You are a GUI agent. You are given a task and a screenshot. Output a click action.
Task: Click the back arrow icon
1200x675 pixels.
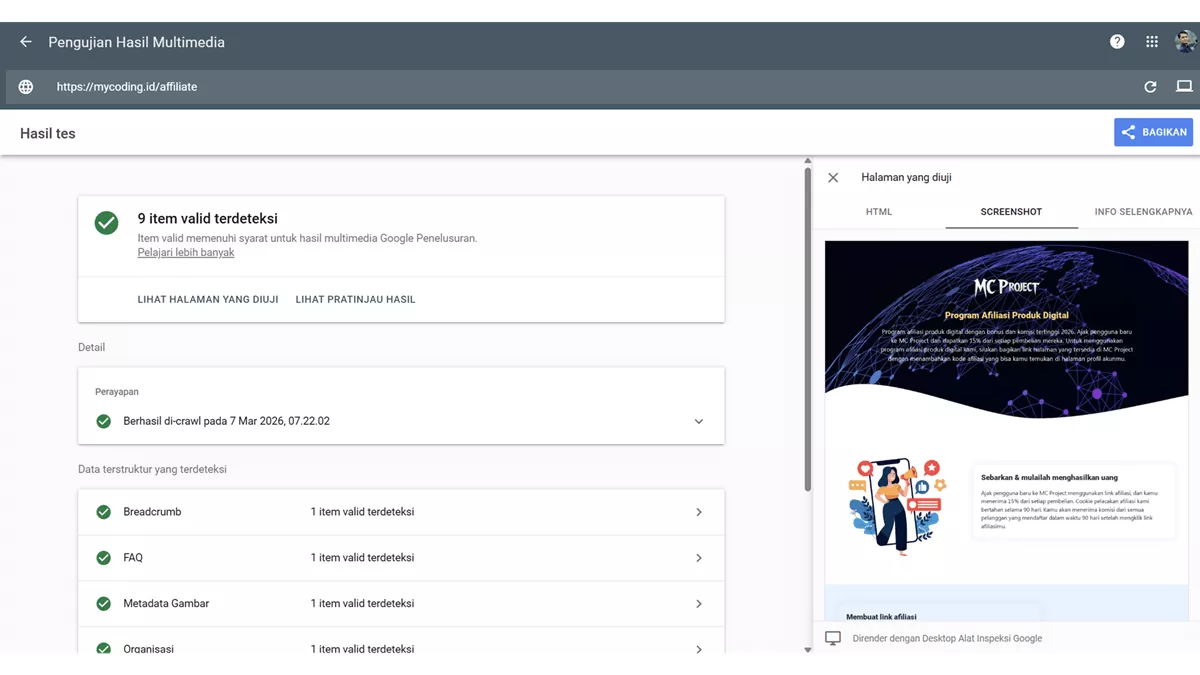pyautogui.click(x=26, y=42)
